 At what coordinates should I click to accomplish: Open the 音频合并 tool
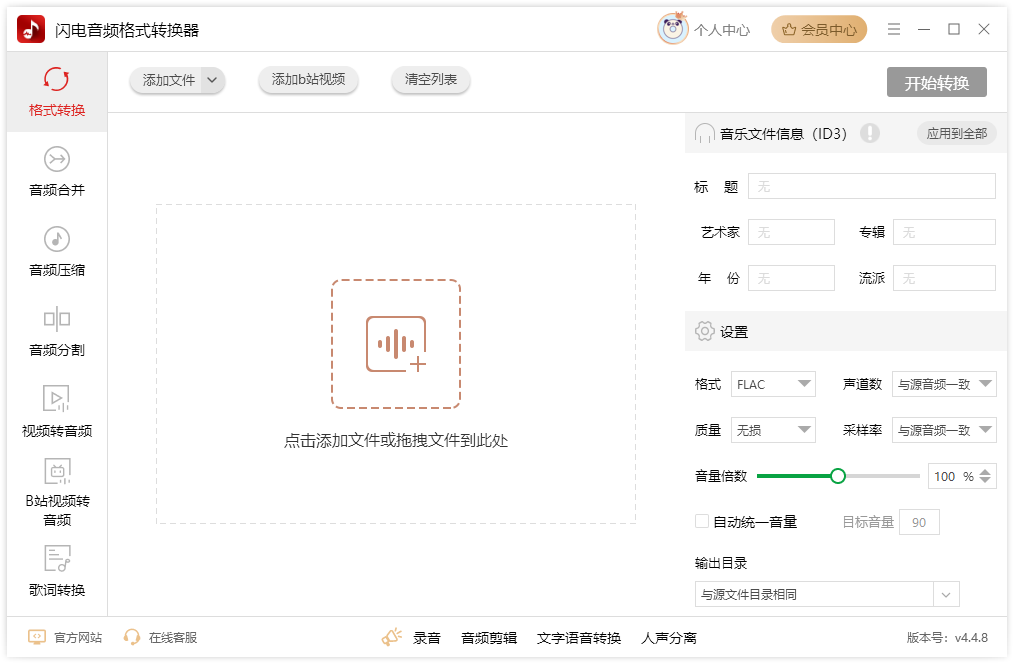coord(57,172)
